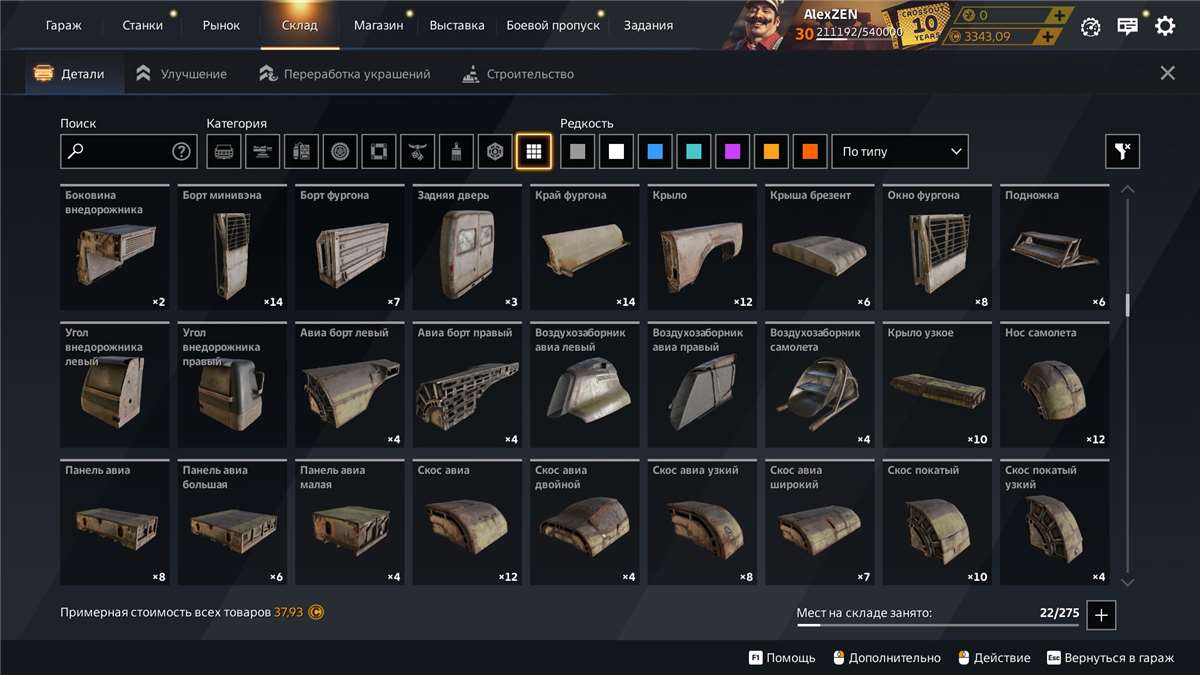Screen dimensions: 1200x675
Task: Switch to the Строительство tab
Action: (518, 74)
